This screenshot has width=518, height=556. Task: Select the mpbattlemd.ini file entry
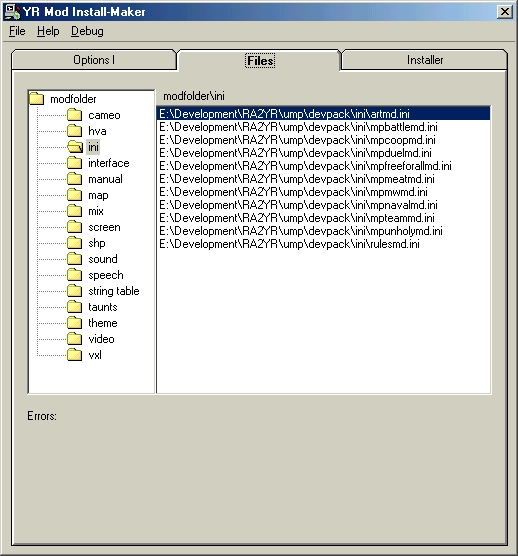tap(323, 127)
